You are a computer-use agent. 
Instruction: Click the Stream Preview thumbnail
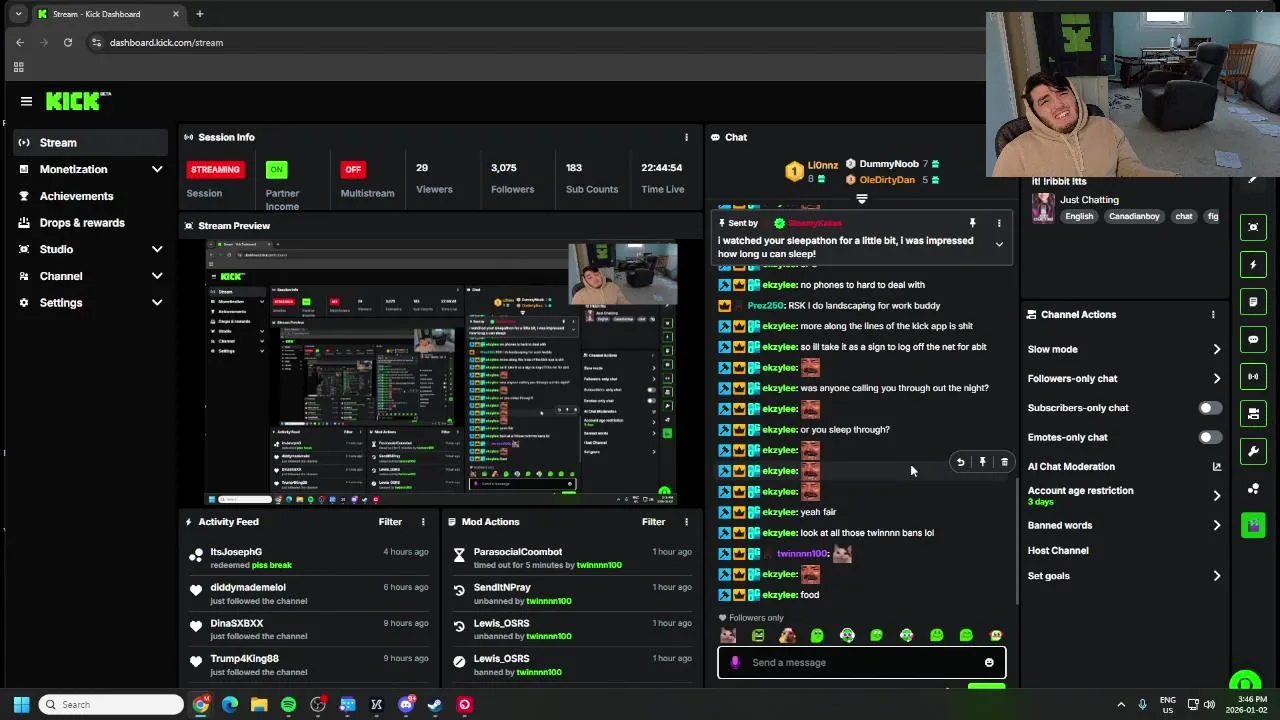441,370
